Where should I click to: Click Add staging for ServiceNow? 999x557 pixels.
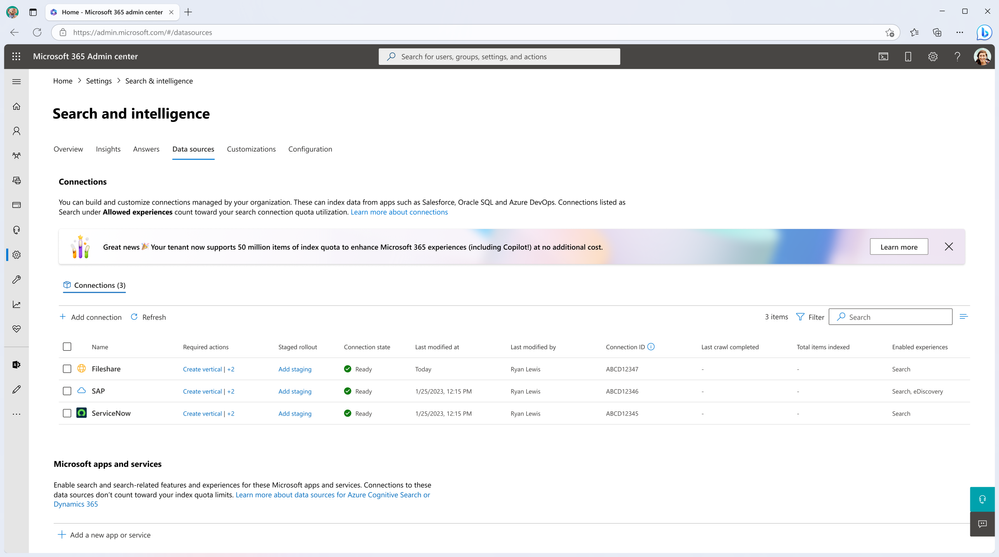295,414
